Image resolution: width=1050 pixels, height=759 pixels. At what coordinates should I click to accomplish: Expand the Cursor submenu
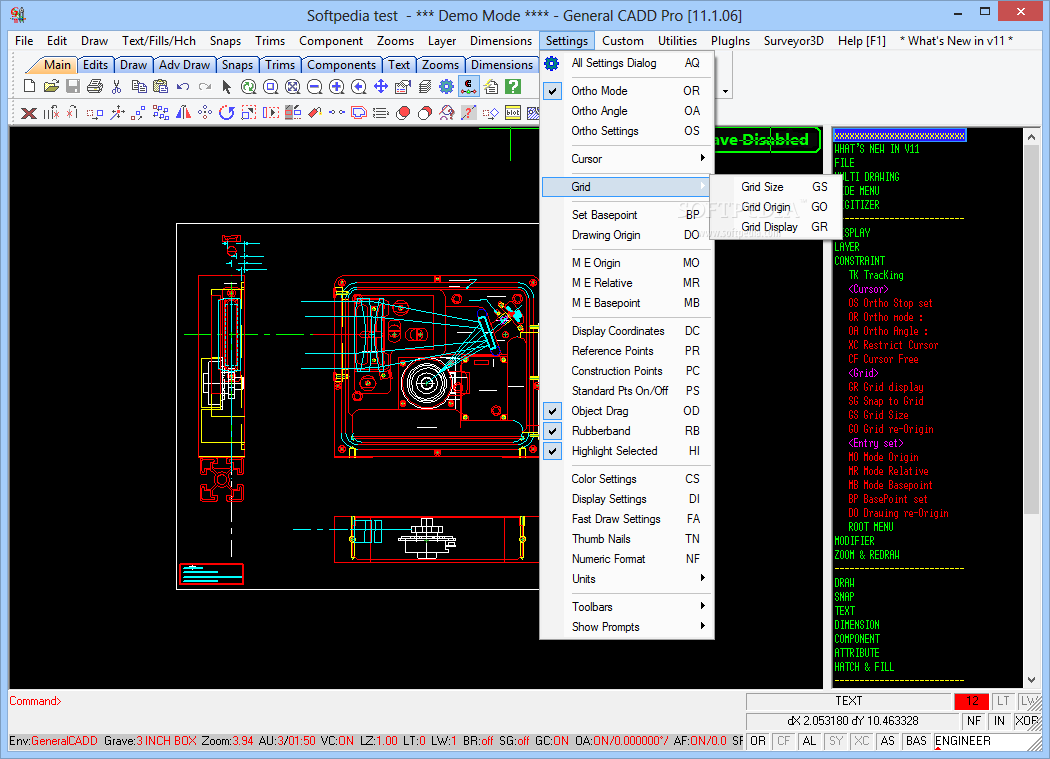pyautogui.click(x=627, y=159)
